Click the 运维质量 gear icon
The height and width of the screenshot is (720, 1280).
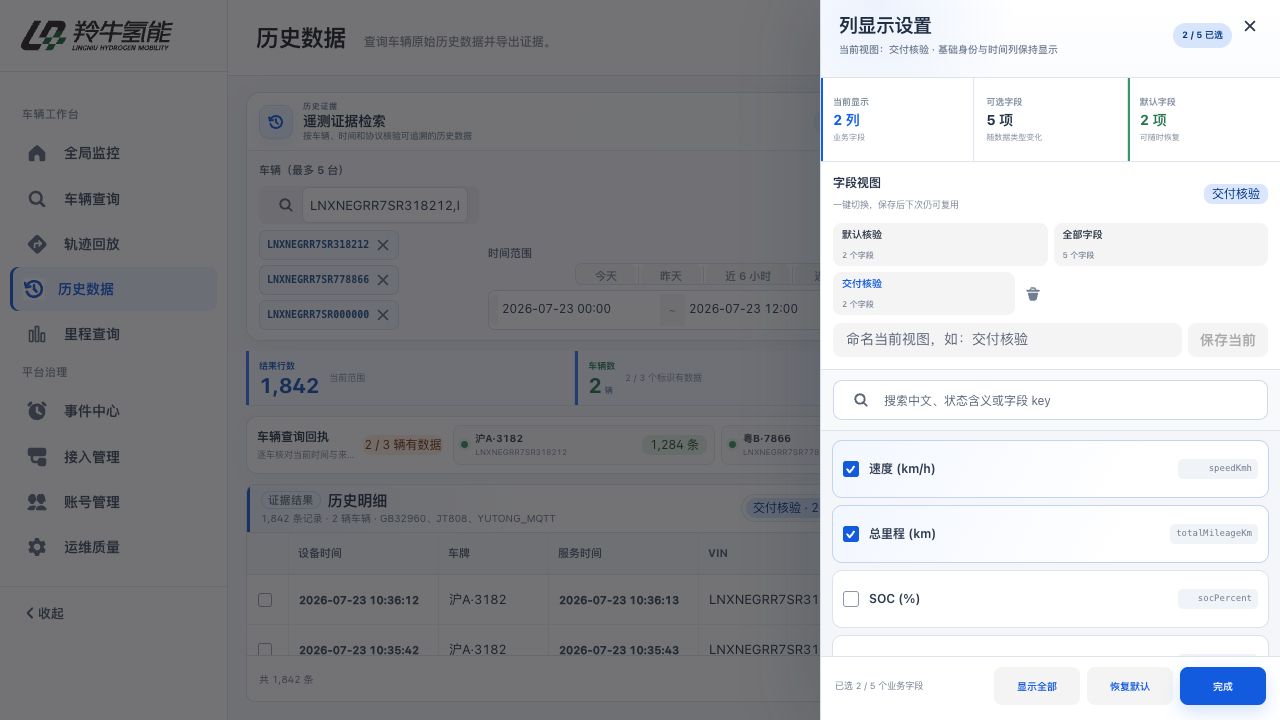37,547
